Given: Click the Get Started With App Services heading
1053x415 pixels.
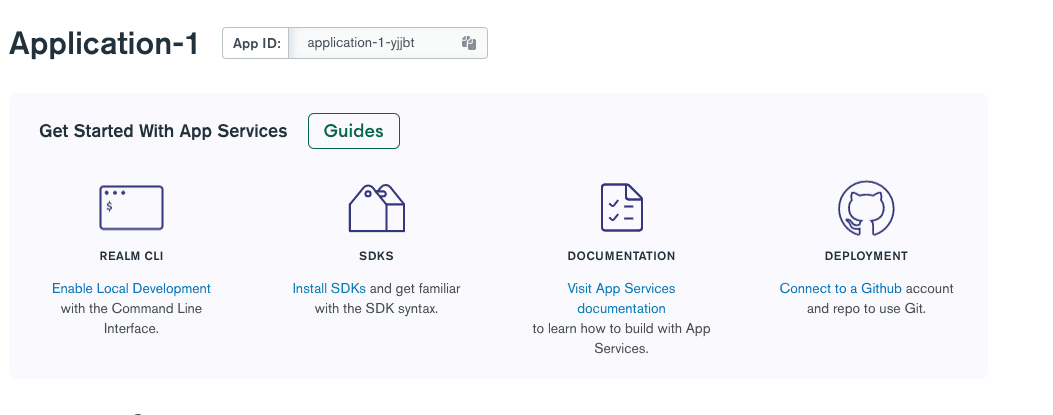Looking at the screenshot, I should pos(163,131).
